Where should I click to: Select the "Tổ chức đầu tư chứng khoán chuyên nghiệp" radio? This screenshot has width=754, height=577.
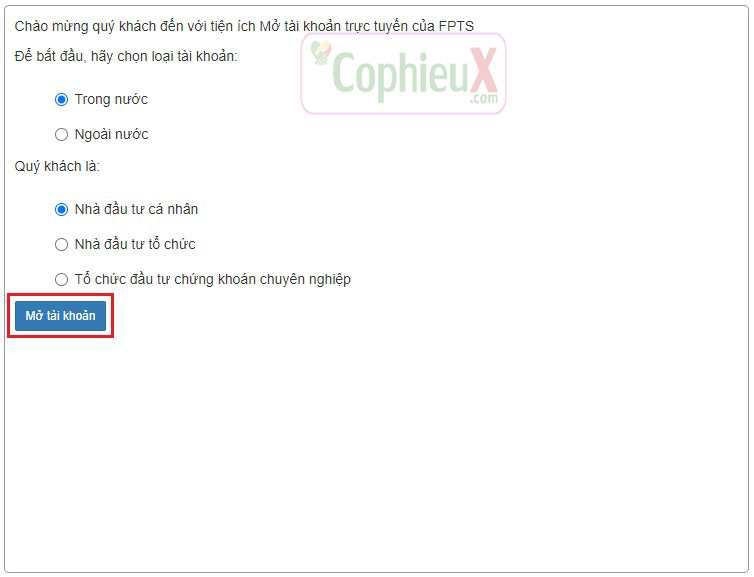point(61,279)
